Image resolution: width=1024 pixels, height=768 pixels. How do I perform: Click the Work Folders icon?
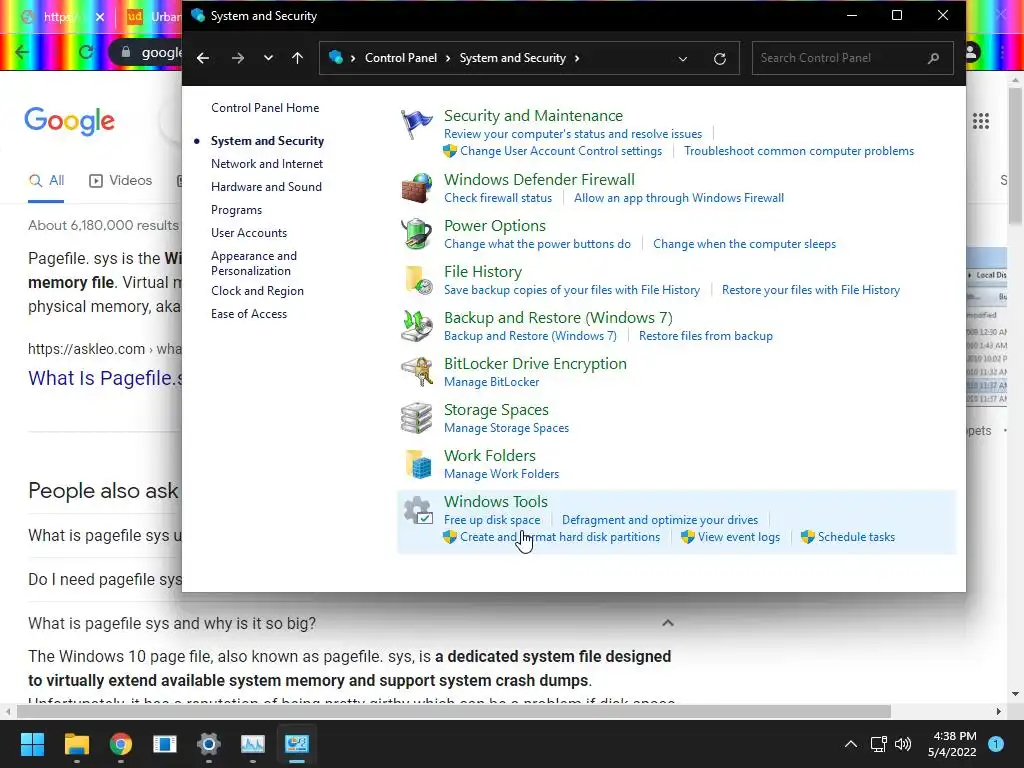point(418,464)
